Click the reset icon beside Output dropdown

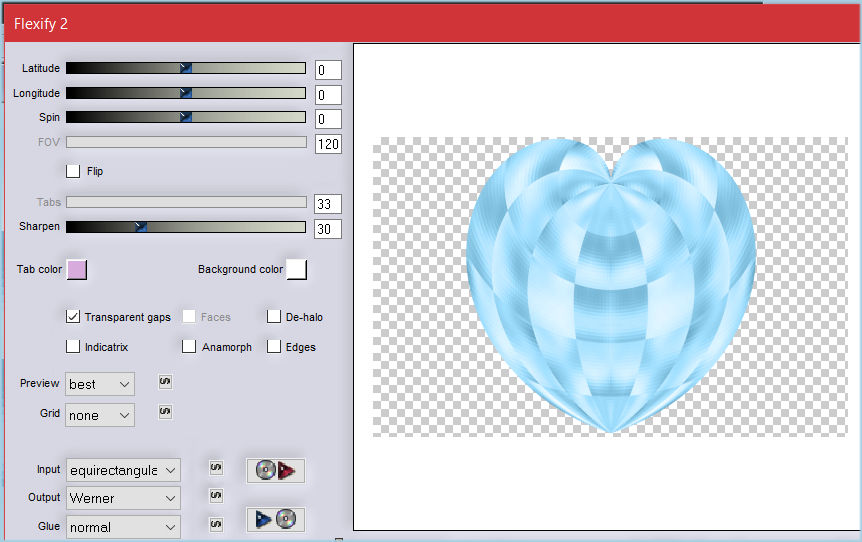pyautogui.click(x=216, y=496)
